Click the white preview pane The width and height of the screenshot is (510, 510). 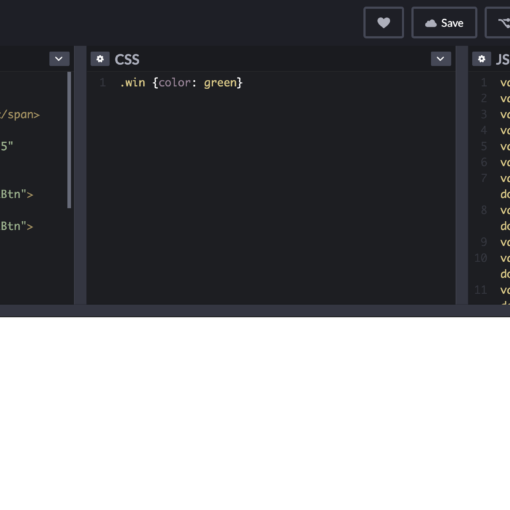pyautogui.click(x=255, y=413)
